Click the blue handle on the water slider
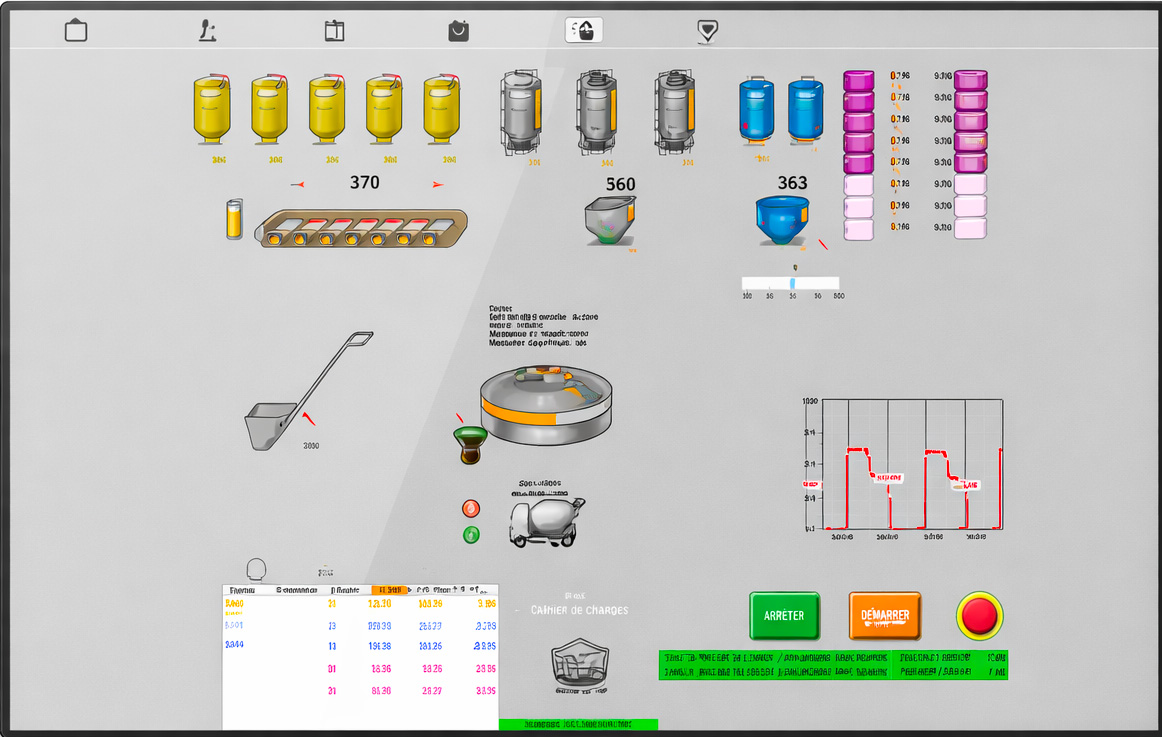 click(x=792, y=283)
